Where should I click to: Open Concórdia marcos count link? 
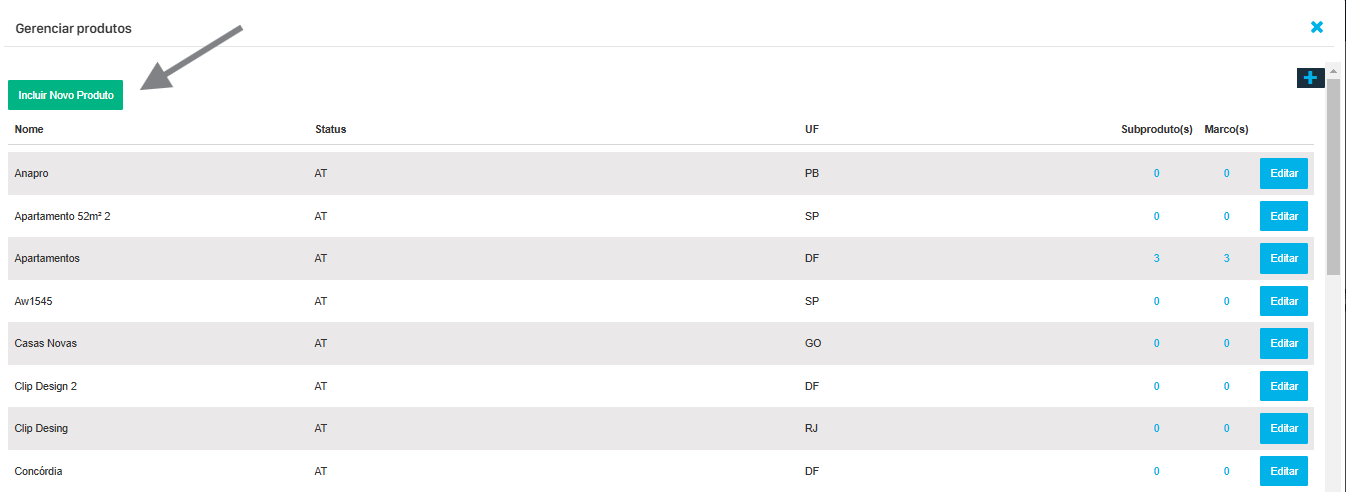coord(1227,471)
